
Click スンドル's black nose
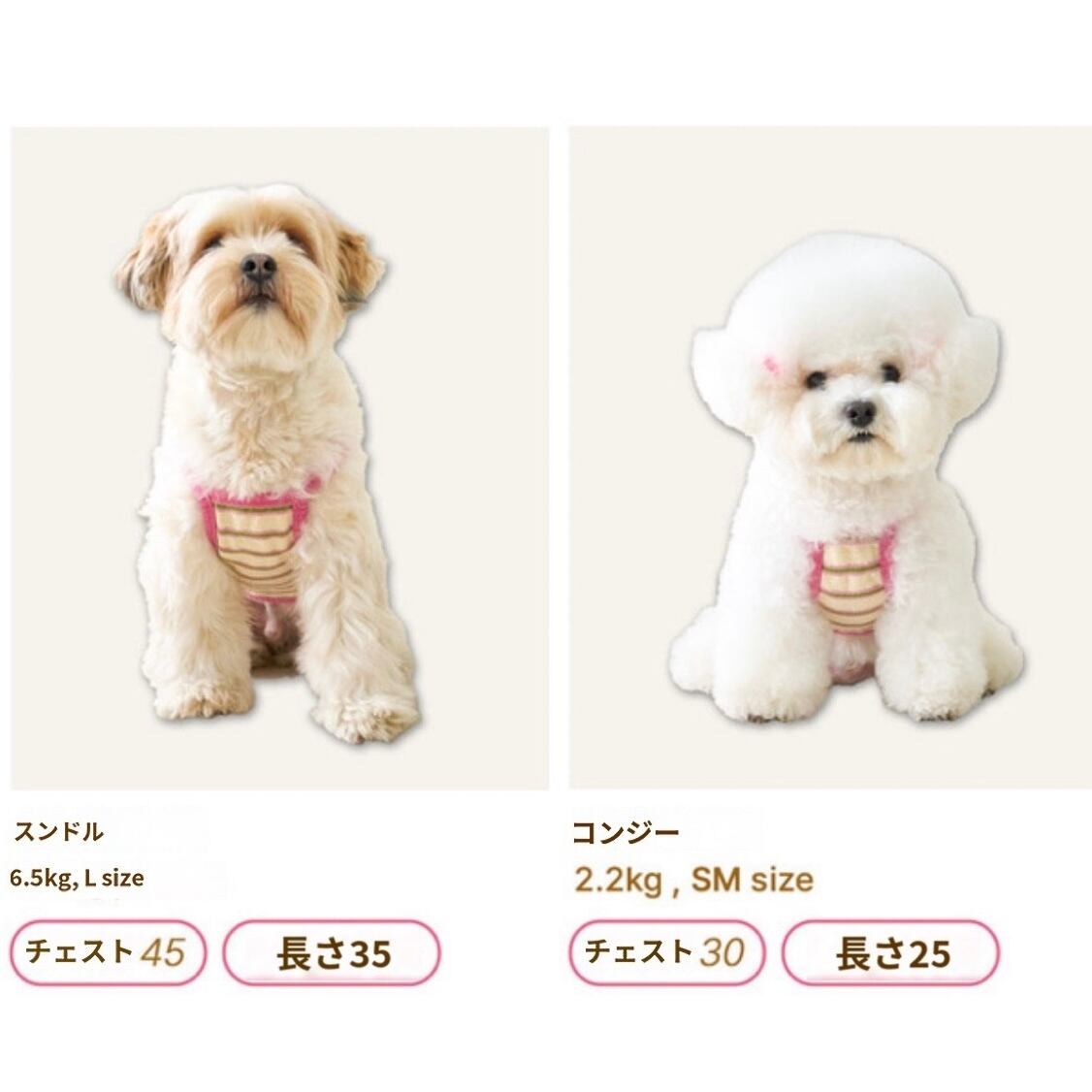point(258,267)
